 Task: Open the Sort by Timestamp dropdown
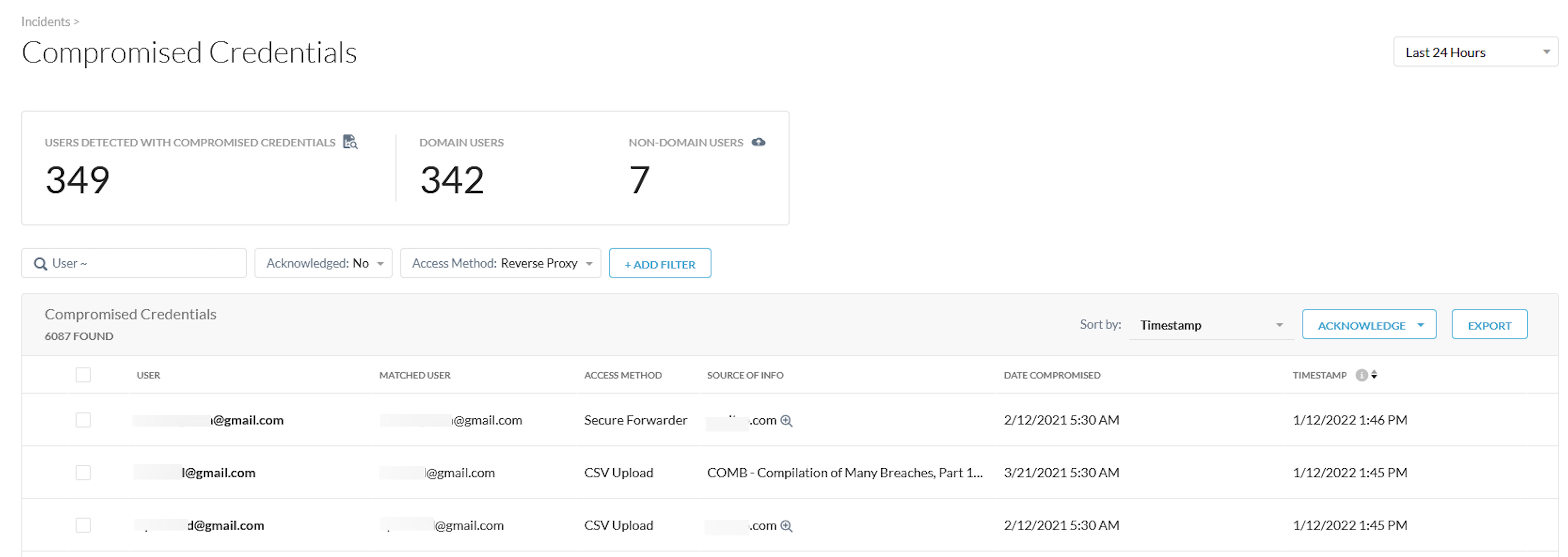1211,325
